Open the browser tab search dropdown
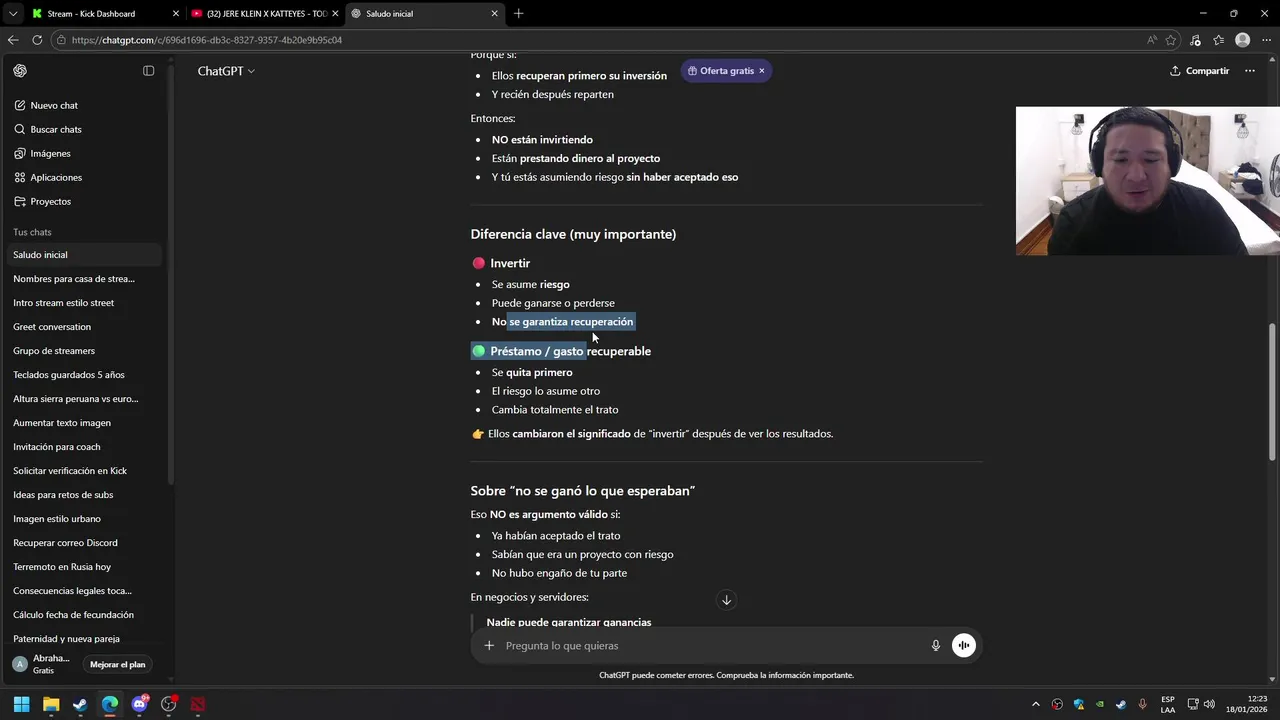Image resolution: width=1280 pixels, height=720 pixels. pos(13,14)
